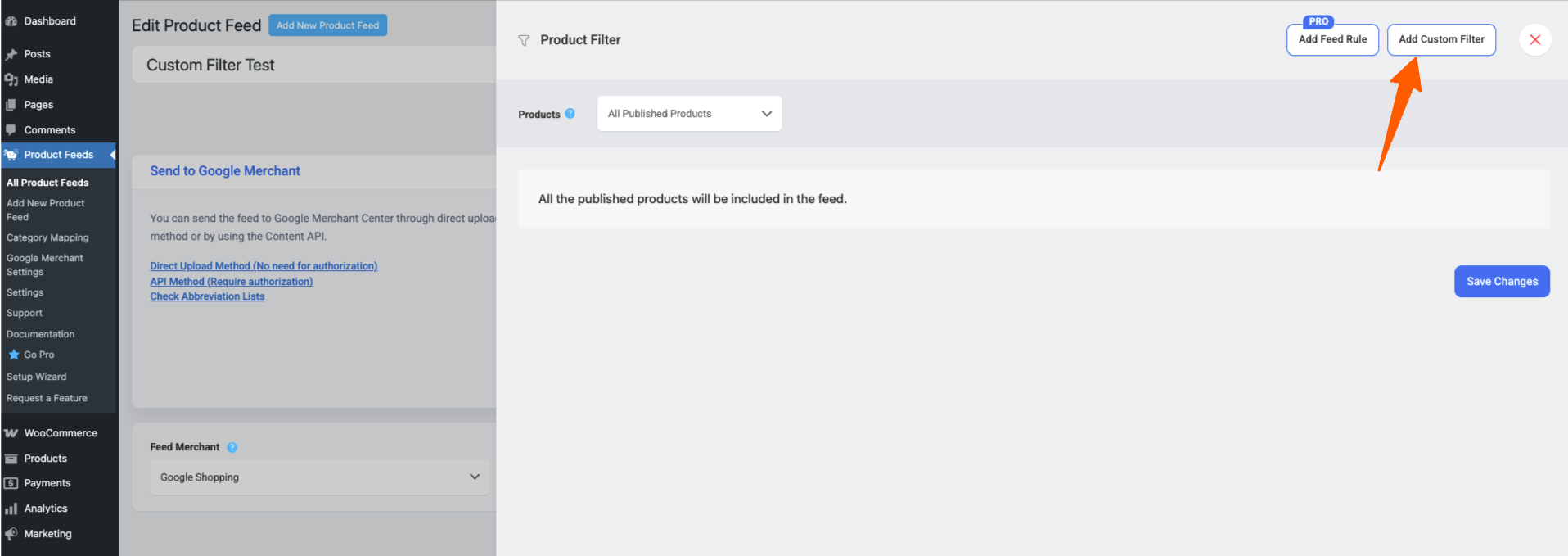The width and height of the screenshot is (1568, 556).
Task: Click the Save Changes button
Action: tap(1502, 282)
